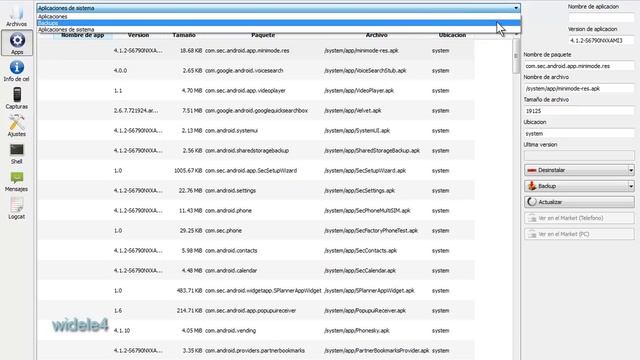Focus the Tamaño de archivo field
This screenshot has height=360, width=640.
pos(579,111)
